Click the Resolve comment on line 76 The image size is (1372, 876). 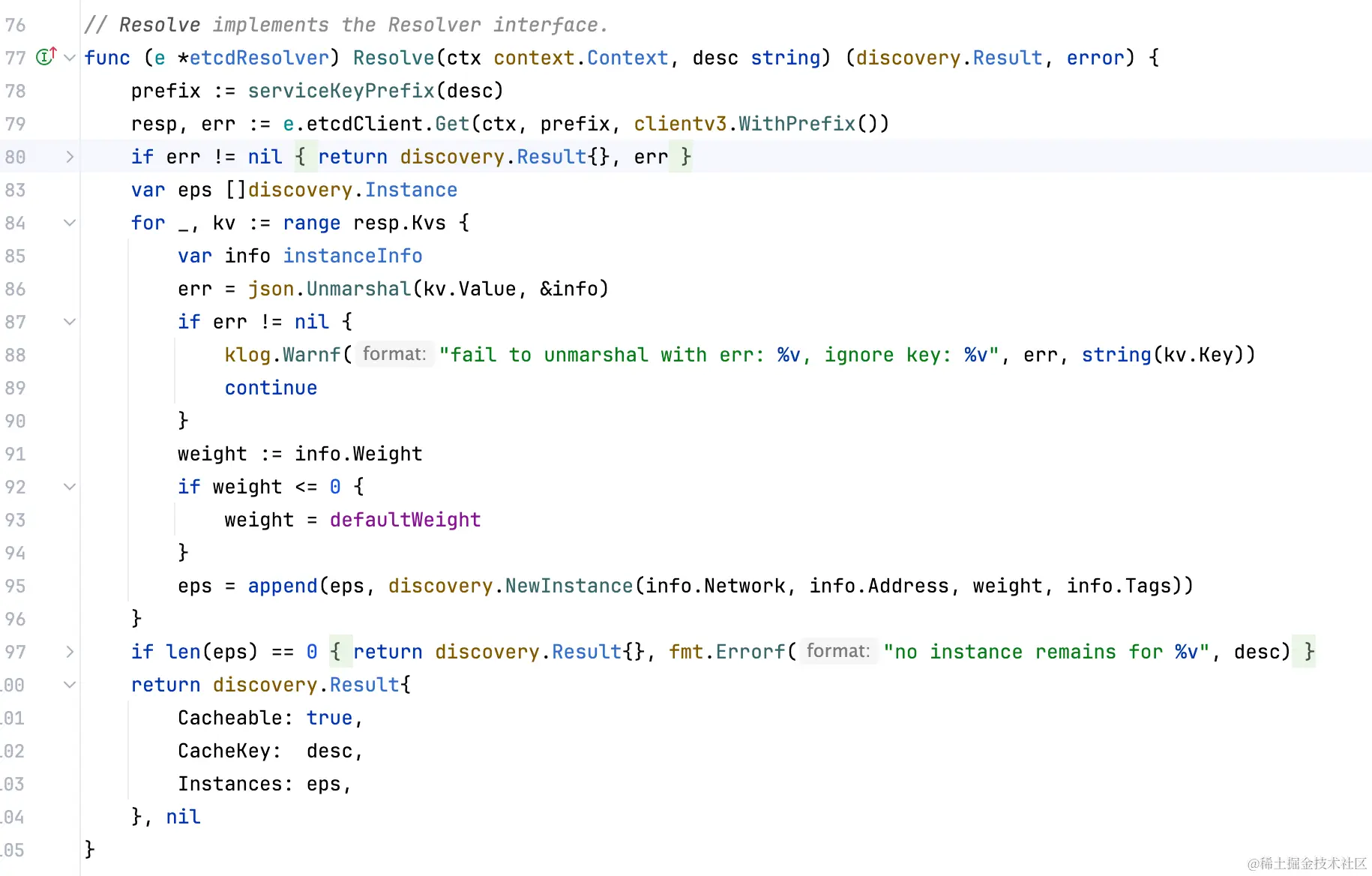(x=346, y=25)
